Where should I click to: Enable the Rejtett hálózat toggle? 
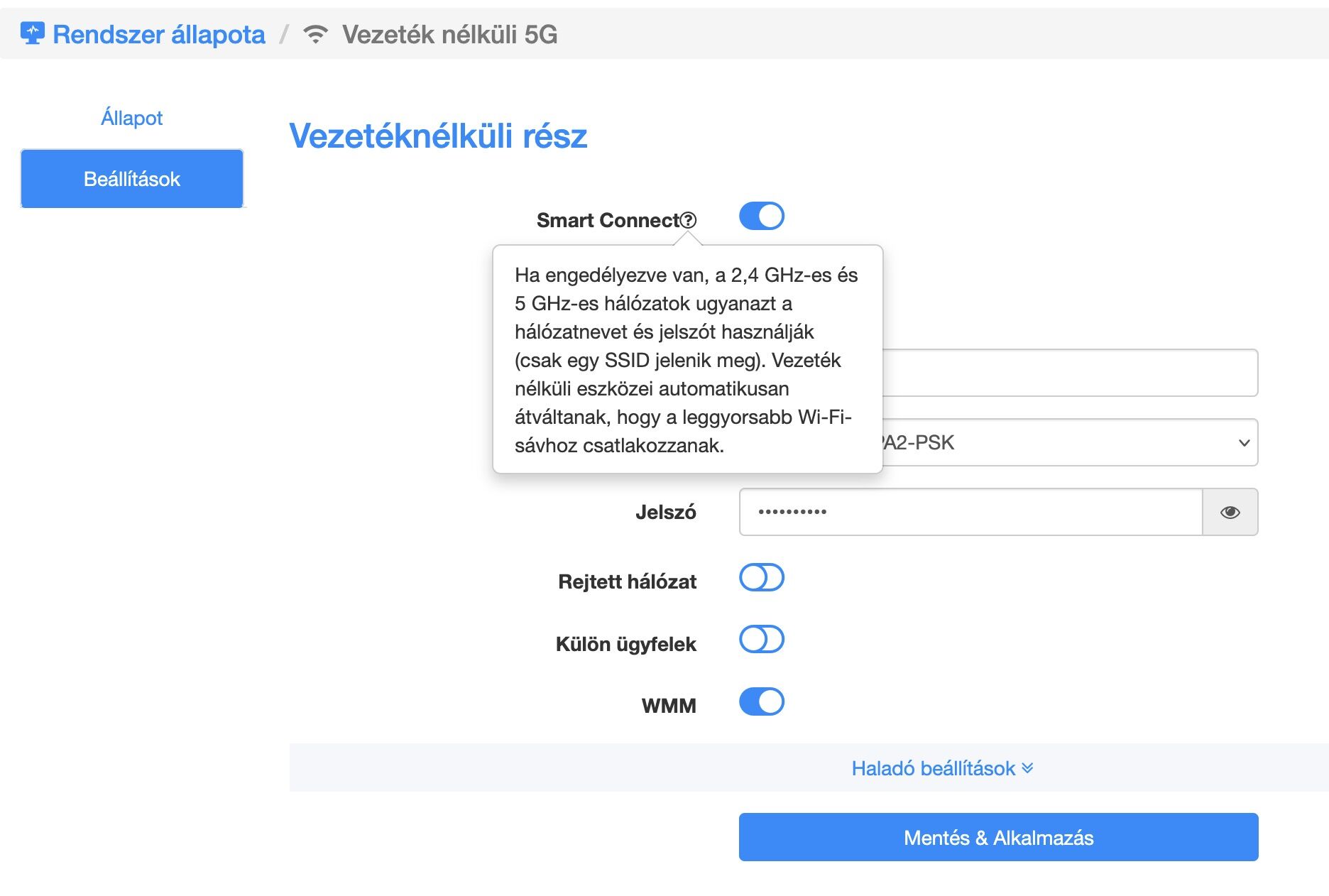761,578
